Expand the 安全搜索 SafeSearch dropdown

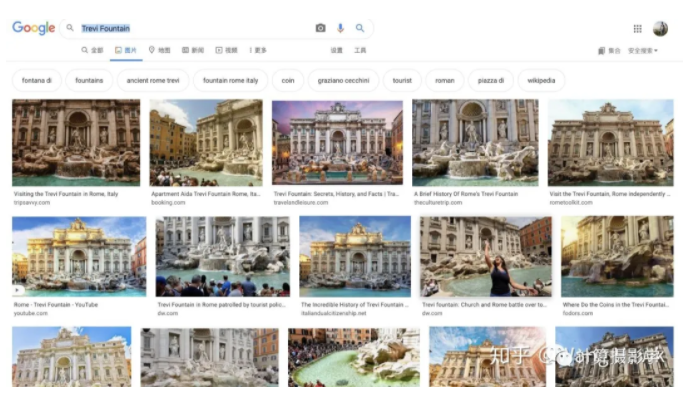click(643, 51)
